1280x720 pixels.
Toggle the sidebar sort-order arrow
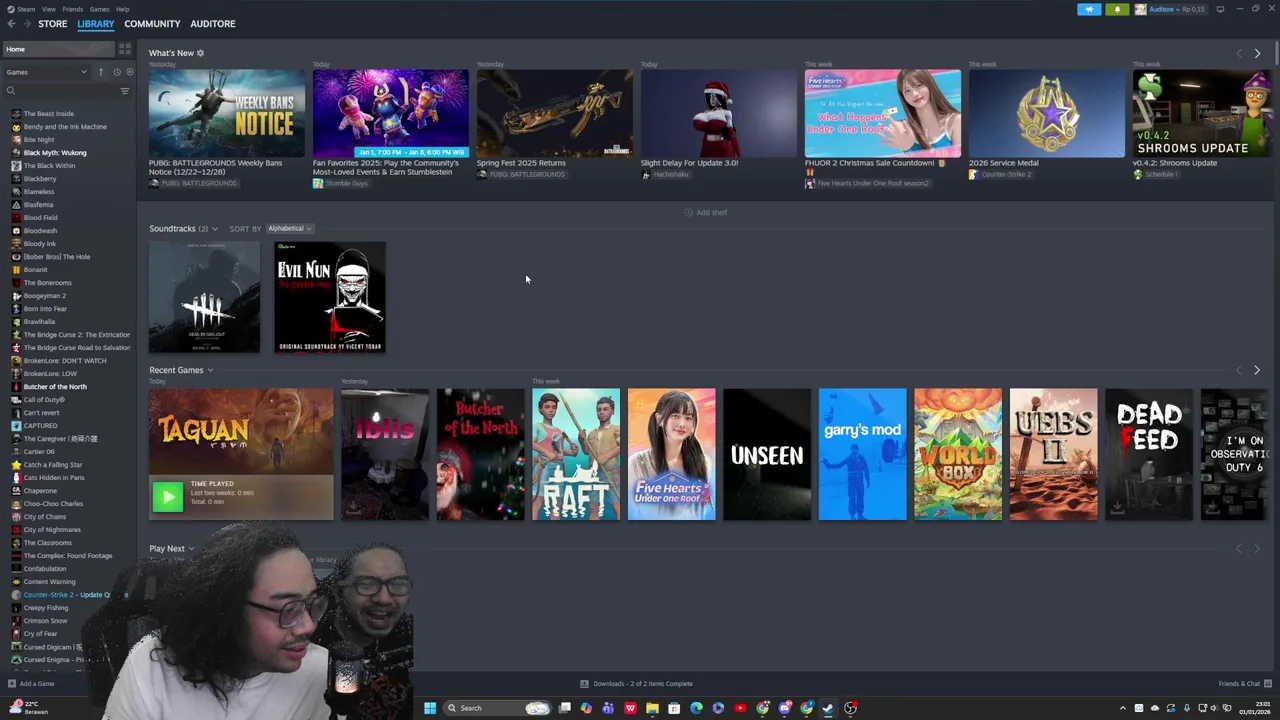tap(100, 72)
